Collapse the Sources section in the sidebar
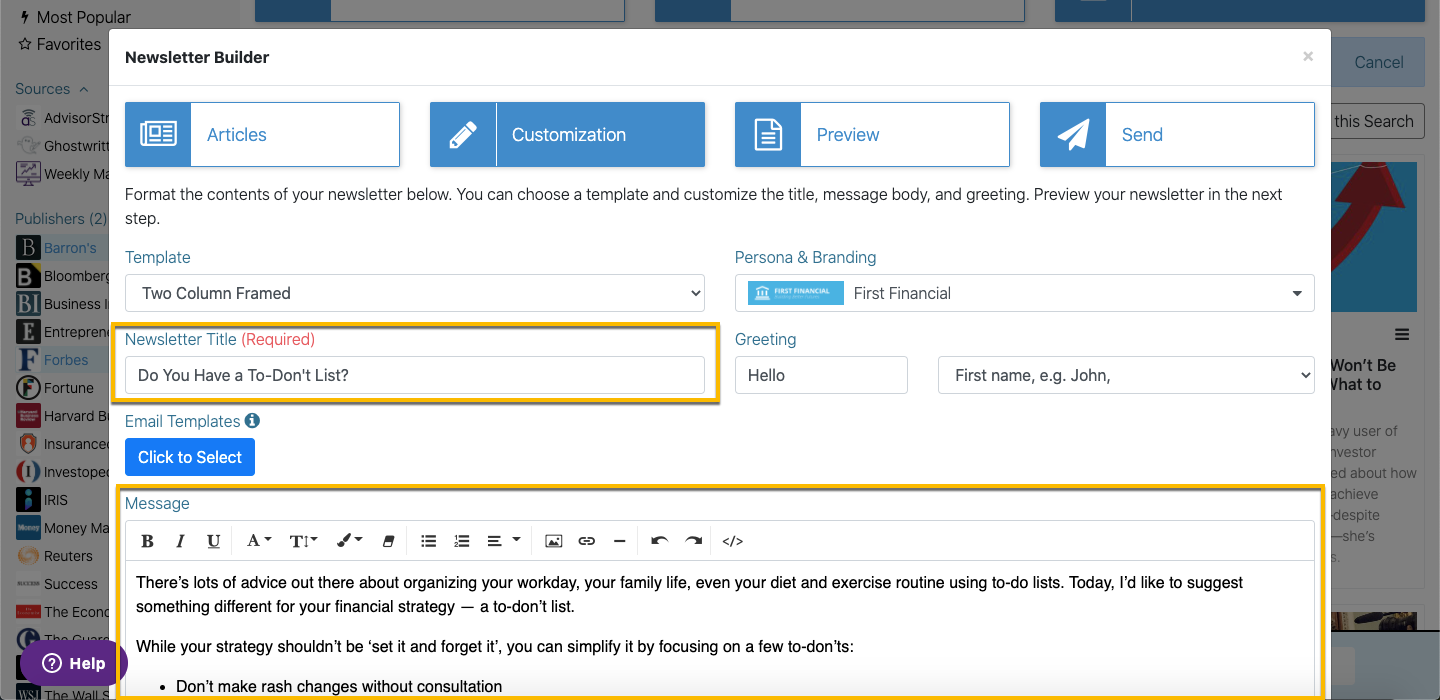The width and height of the screenshot is (1440, 700). pos(52,89)
